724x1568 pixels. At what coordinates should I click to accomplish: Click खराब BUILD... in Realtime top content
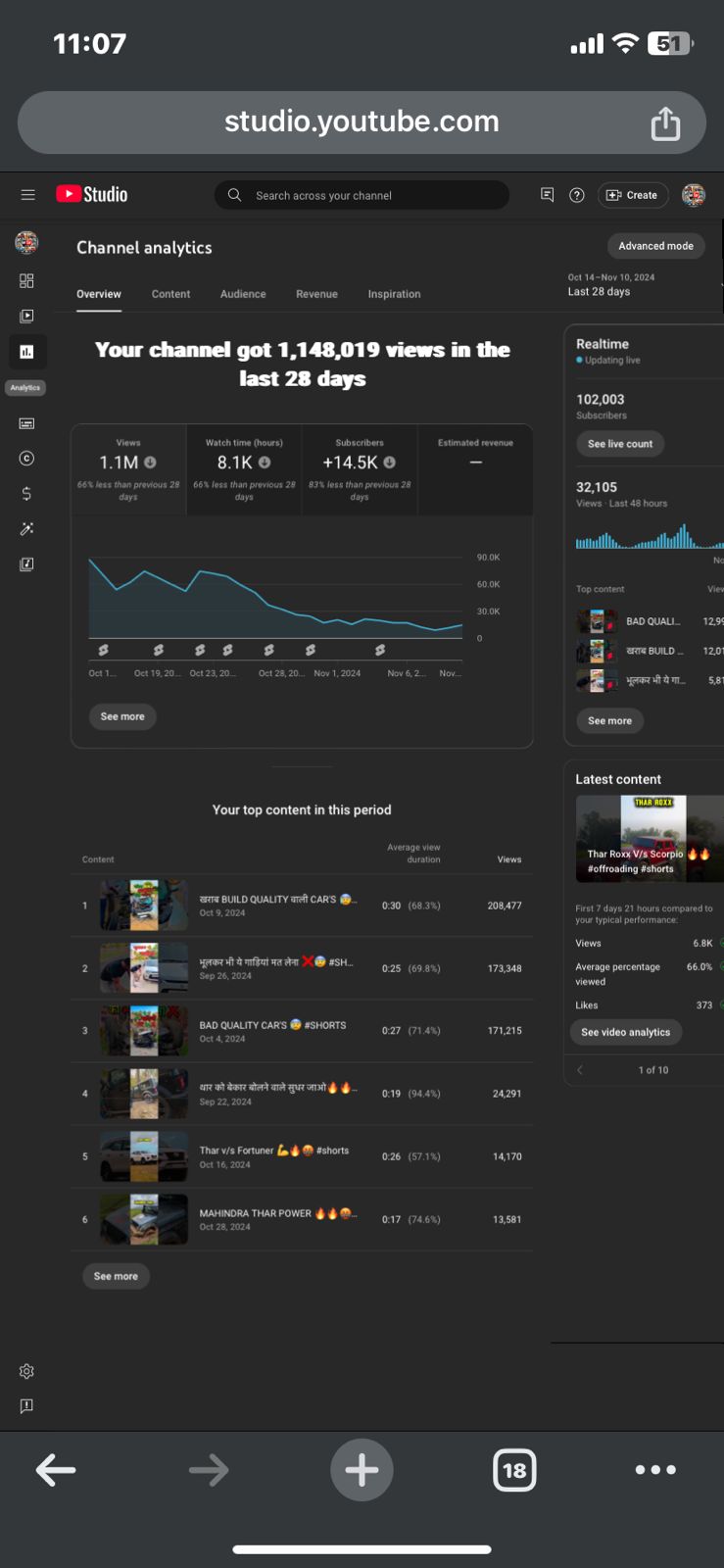click(654, 651)
